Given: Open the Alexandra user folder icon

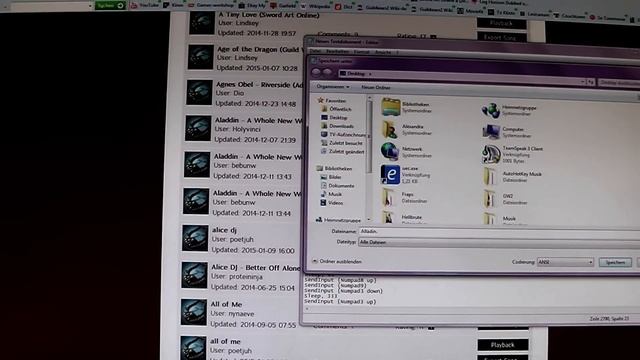Looking at the screenshot, I should [390, 129].
